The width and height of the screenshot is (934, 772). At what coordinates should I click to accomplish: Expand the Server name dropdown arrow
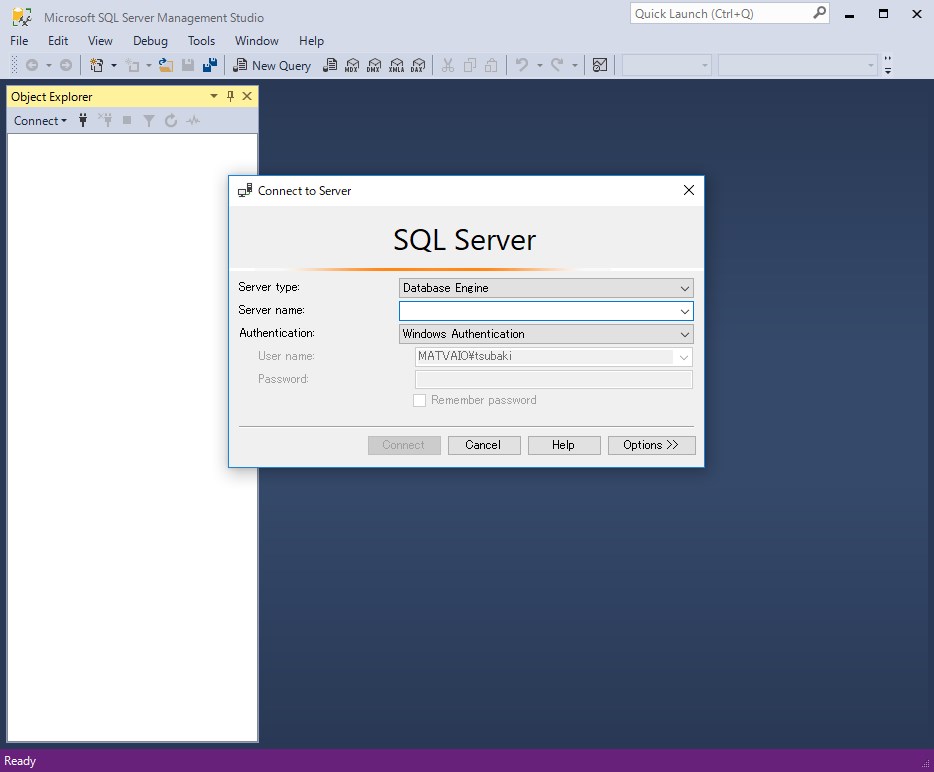click(686, 310)
